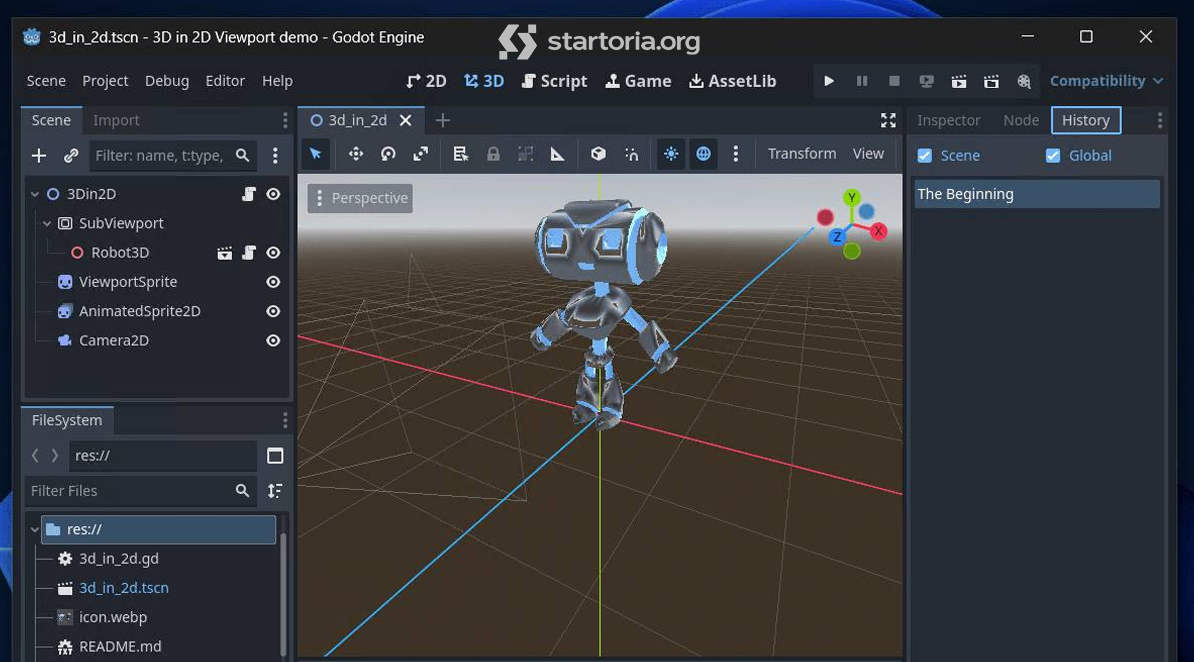Switch to the Script workspace
The height and width of the screenshot is (662, 1194).
pyautogui.click(x=554, y=81)
